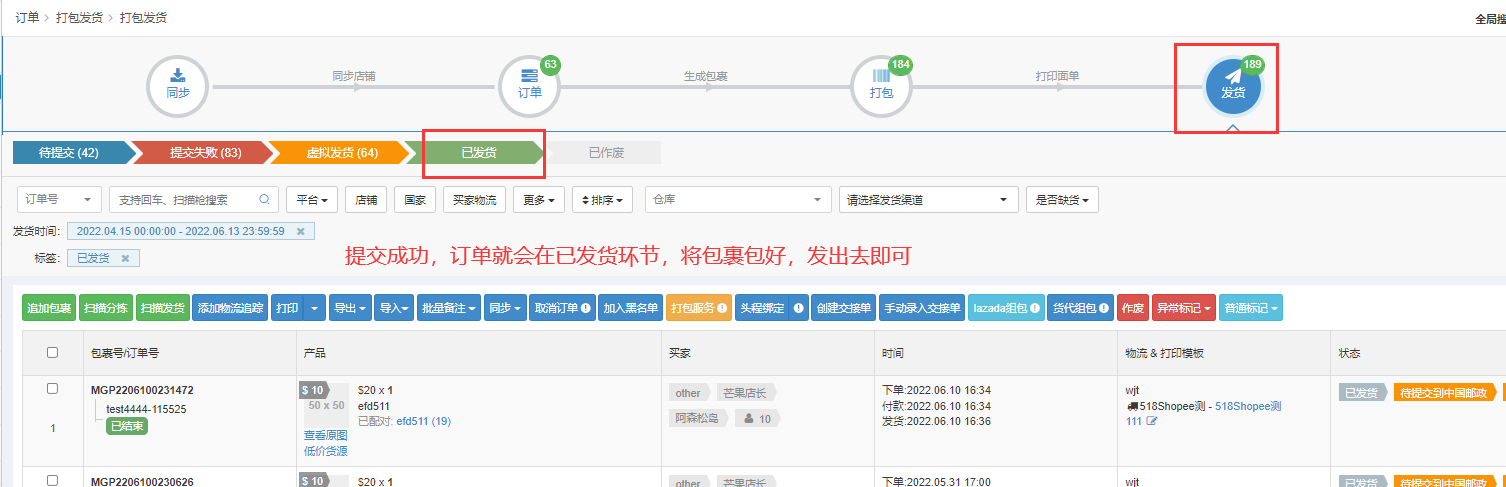Switch to the 待提交 (42) tab
Image resolution: width=1506 pixels, height=487 pixels.
tap(68, 152)
